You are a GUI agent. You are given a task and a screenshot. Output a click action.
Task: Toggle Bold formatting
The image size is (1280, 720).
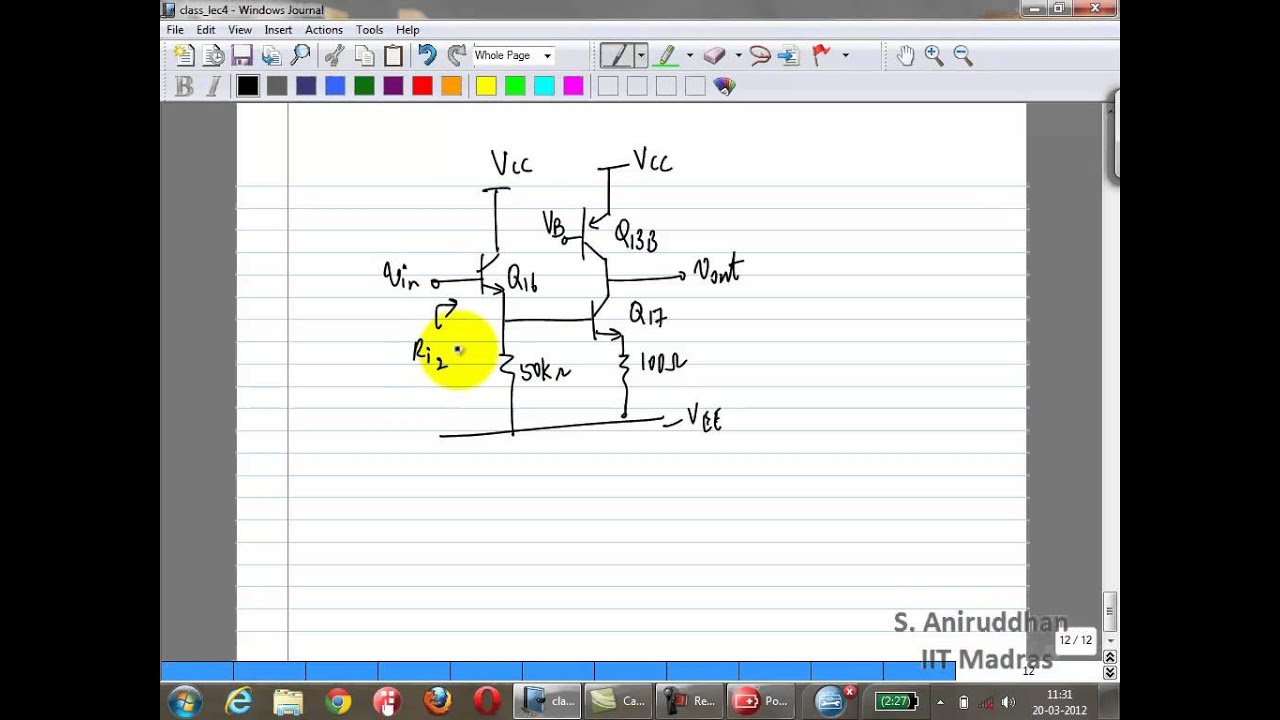[x=184, y=87]
